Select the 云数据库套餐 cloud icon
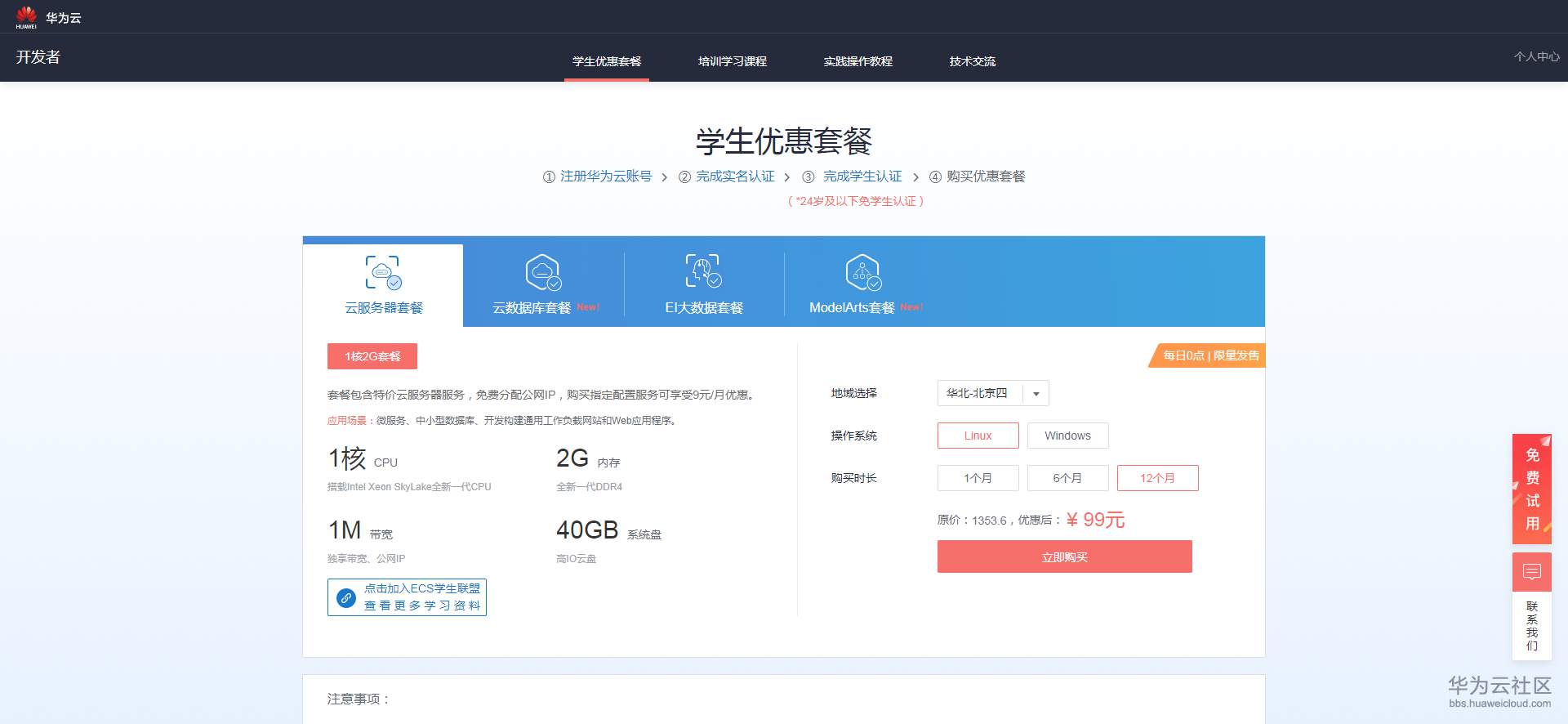 click(x=543, y=272)
